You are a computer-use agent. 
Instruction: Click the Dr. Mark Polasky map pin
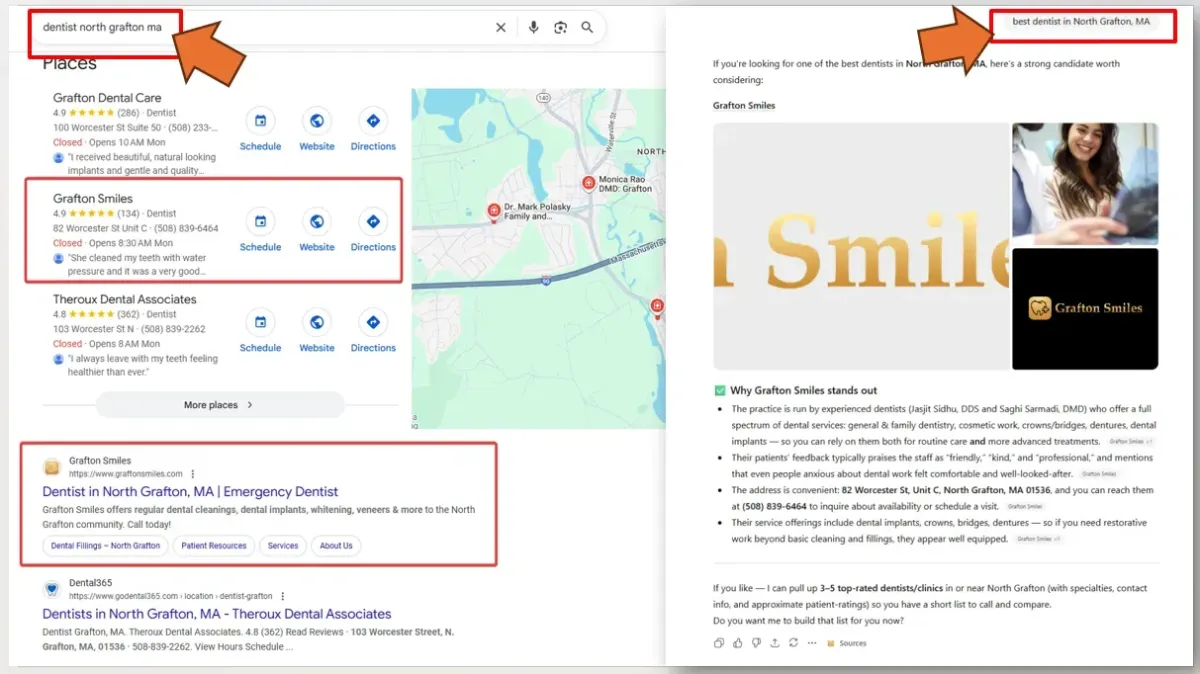click(x=493, y=210)
